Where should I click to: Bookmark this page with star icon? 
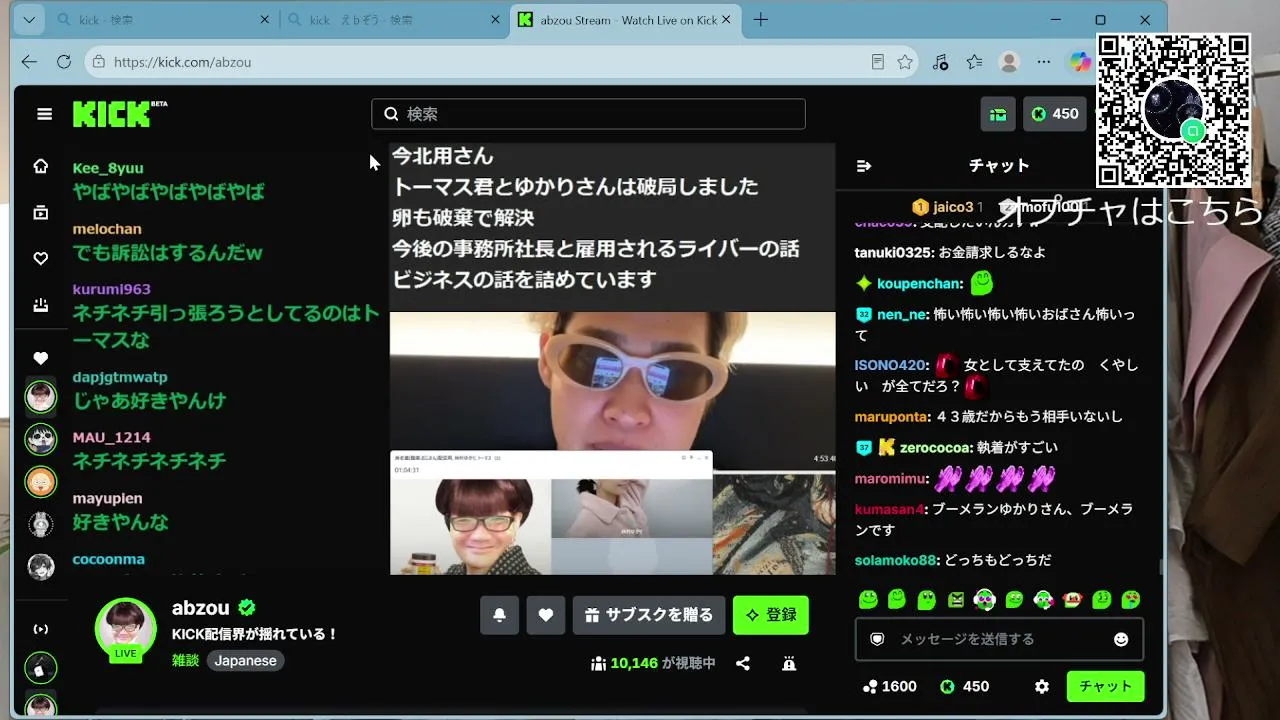click(x=905, y=62)
